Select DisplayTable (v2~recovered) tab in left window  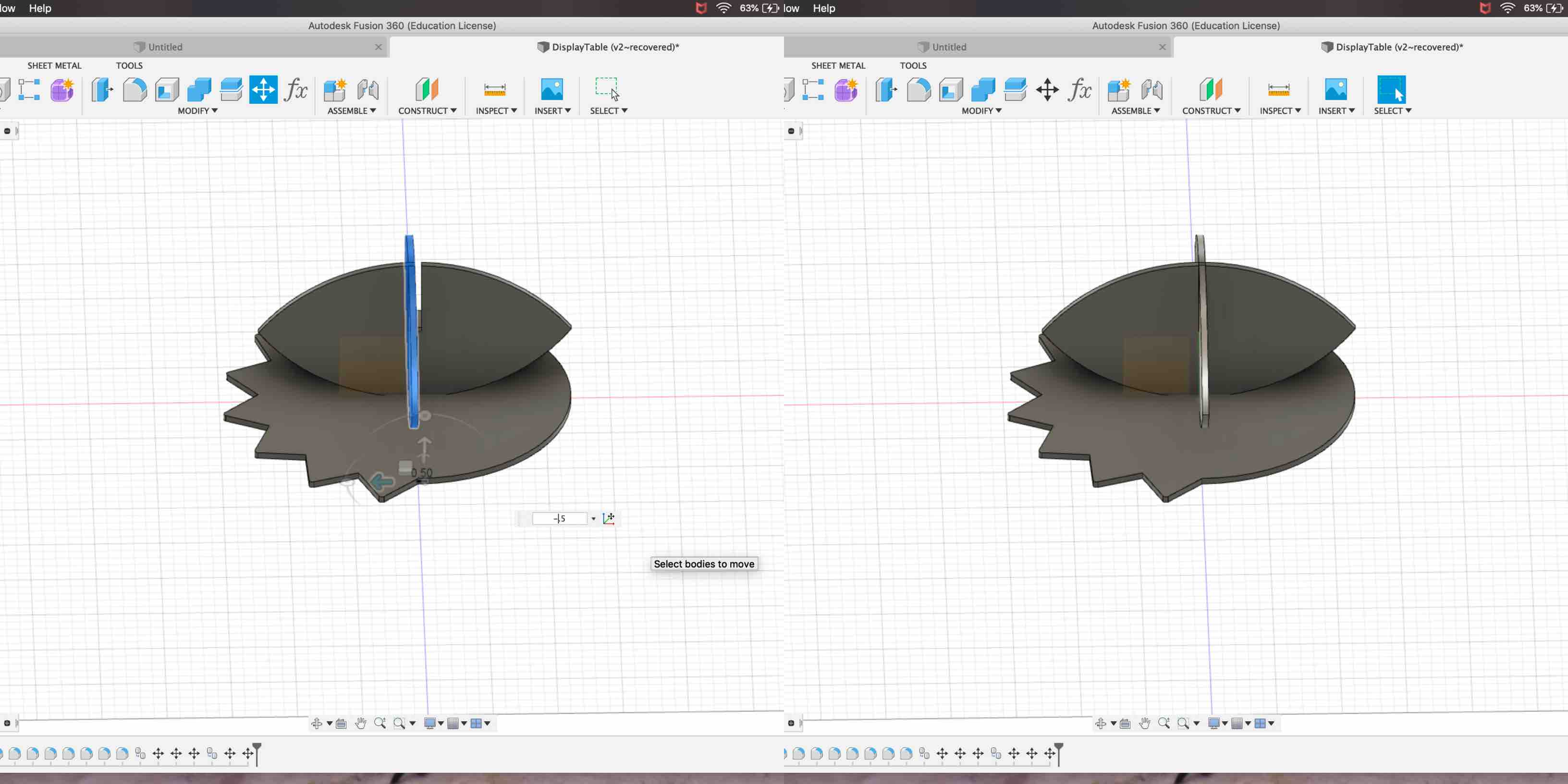click(608, 47)
